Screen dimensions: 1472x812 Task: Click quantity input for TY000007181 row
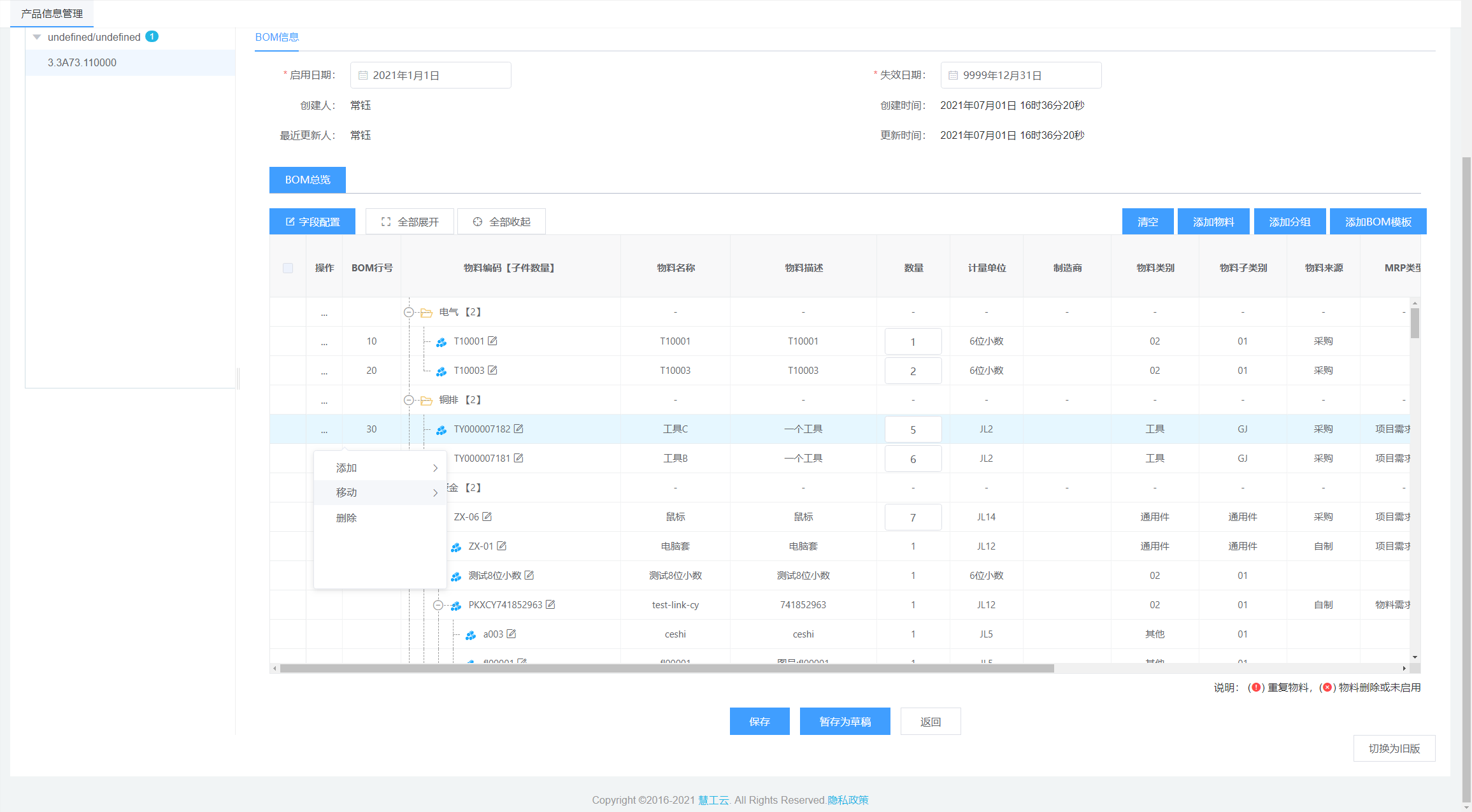click(913, 459)
